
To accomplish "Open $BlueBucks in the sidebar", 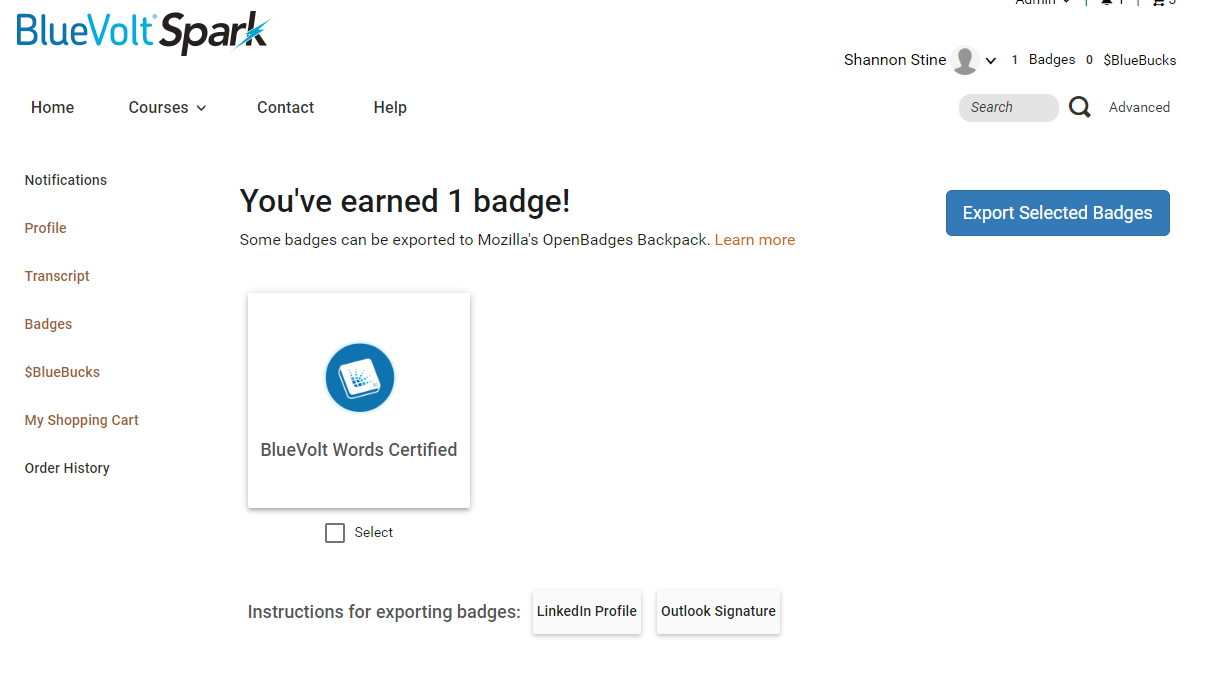I will (62, 372).
